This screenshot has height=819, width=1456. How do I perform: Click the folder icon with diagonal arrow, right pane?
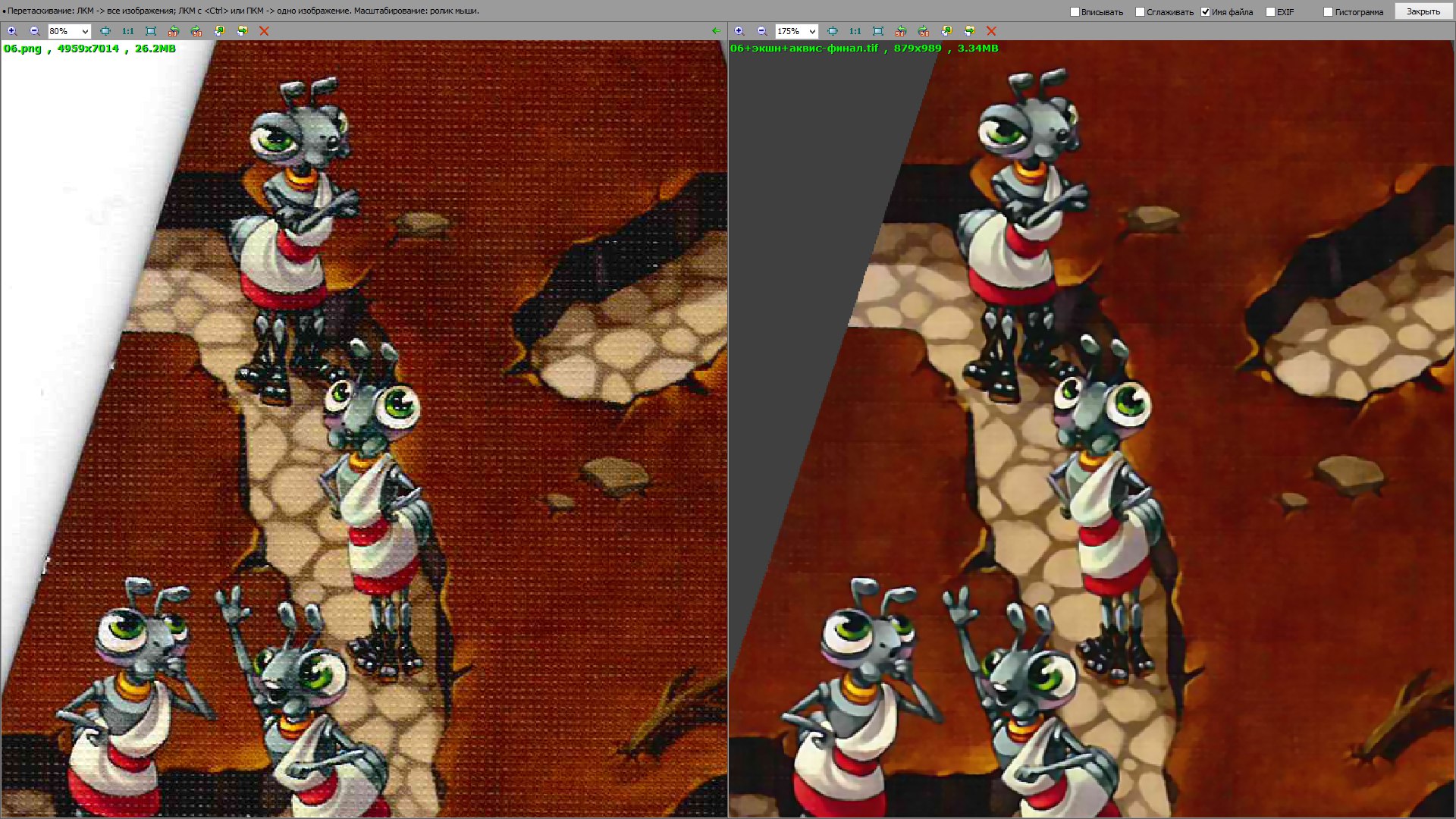[x=946, y=31]
